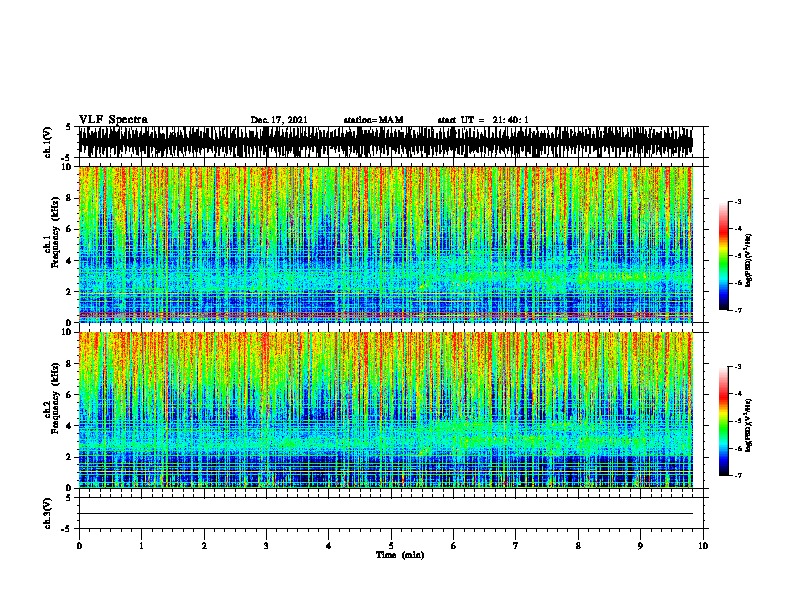Click the 'ch.3(V)' axis label
Viewport: 792px width, 612px height.
(47, 513)
